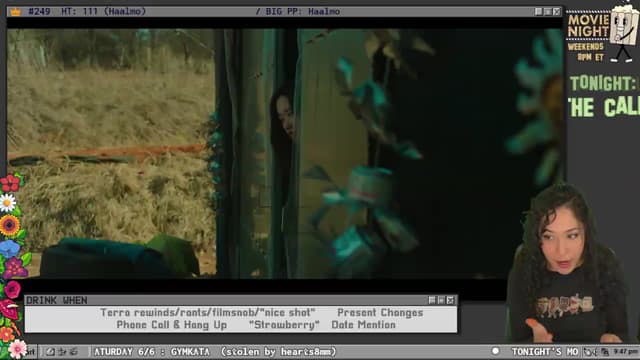Image resolution: width=640 pixels, height=360 pixels.
Task: Click the 'WEEKENDS 8PM ET' schedule text
Action: (586, 52)
